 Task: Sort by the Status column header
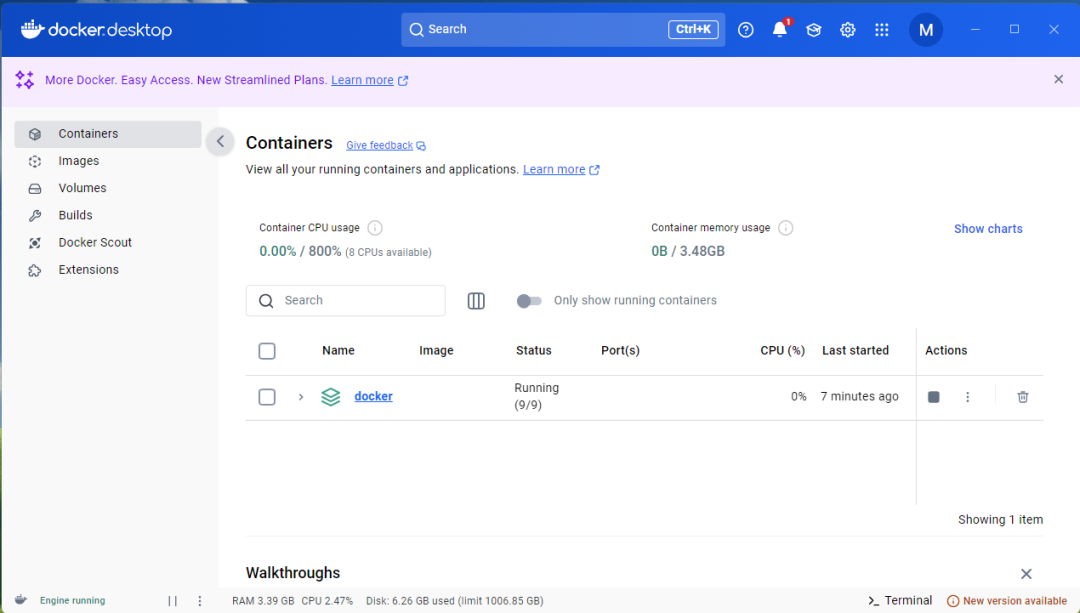(534, 351)
